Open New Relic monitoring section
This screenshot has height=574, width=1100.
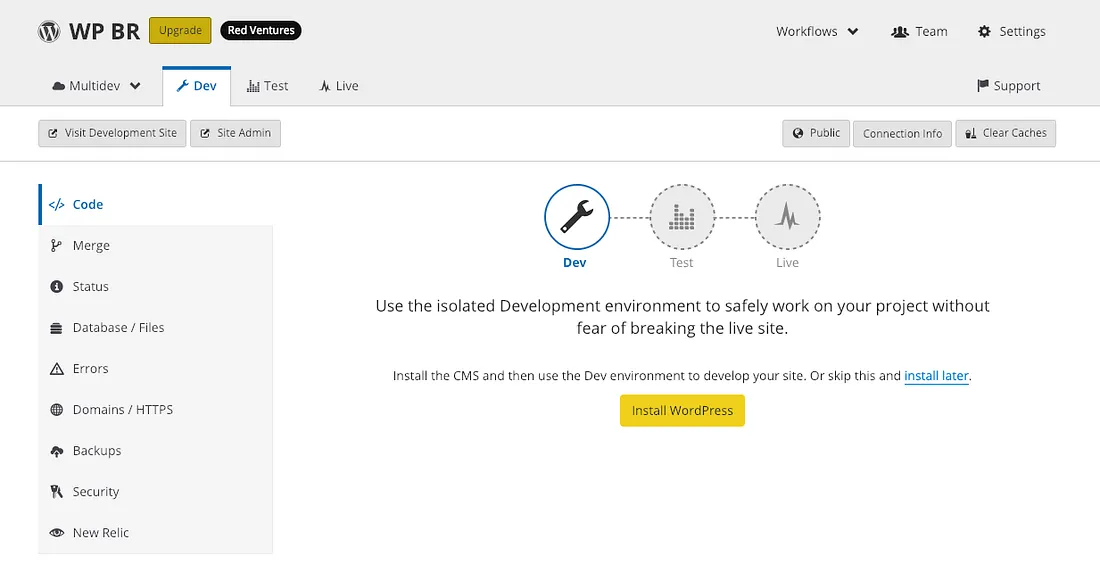(x=100, y=533)
